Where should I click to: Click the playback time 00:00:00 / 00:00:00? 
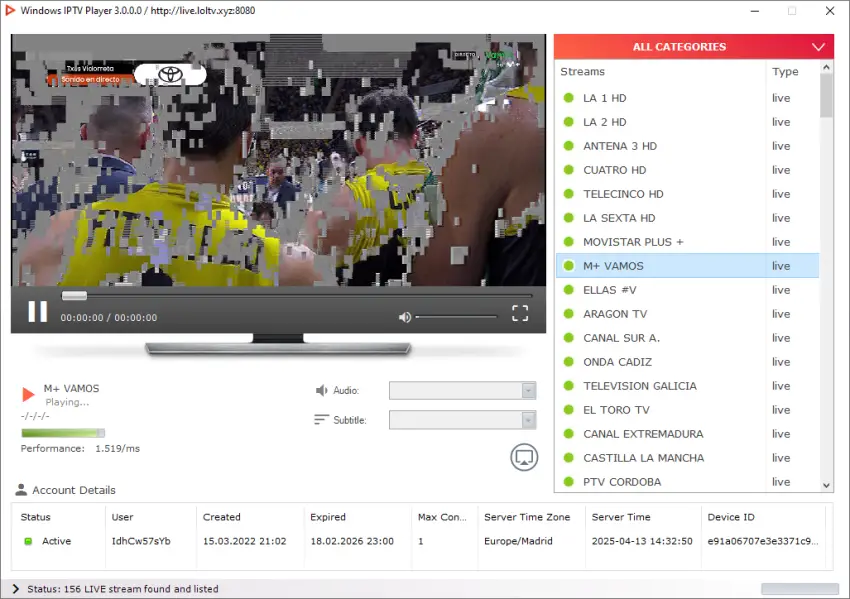point(108,318)
